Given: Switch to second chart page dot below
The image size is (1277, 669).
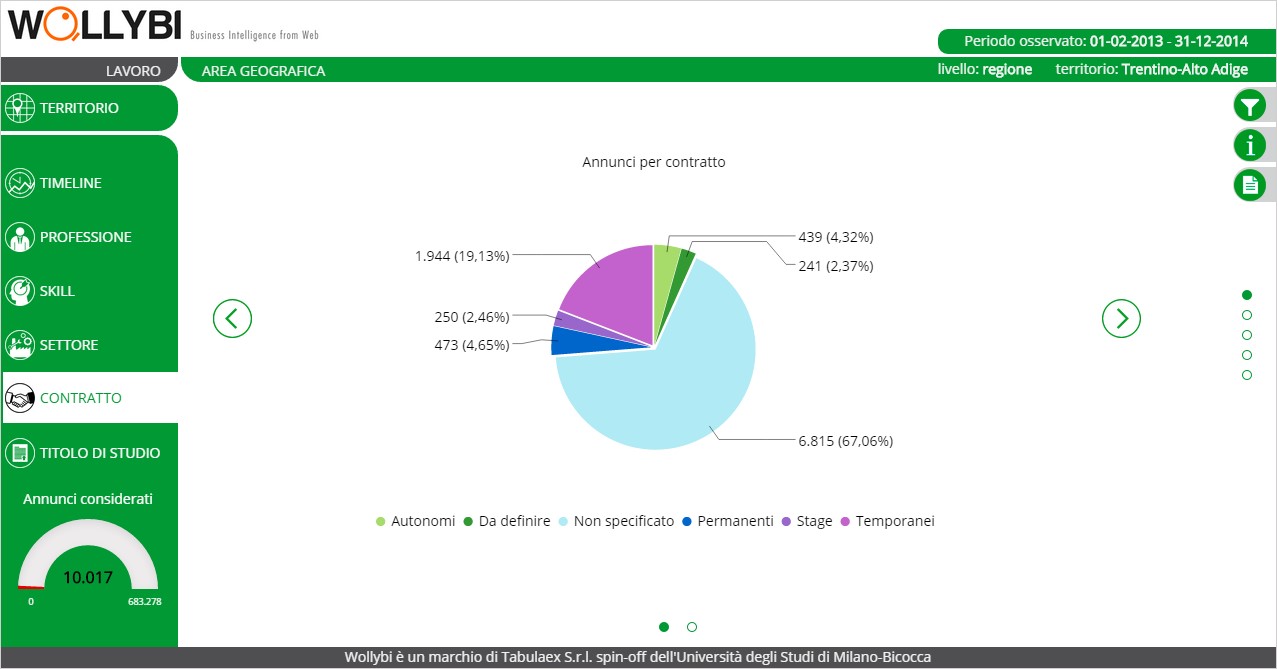Looking at the screenshot, I should (692, 627).
